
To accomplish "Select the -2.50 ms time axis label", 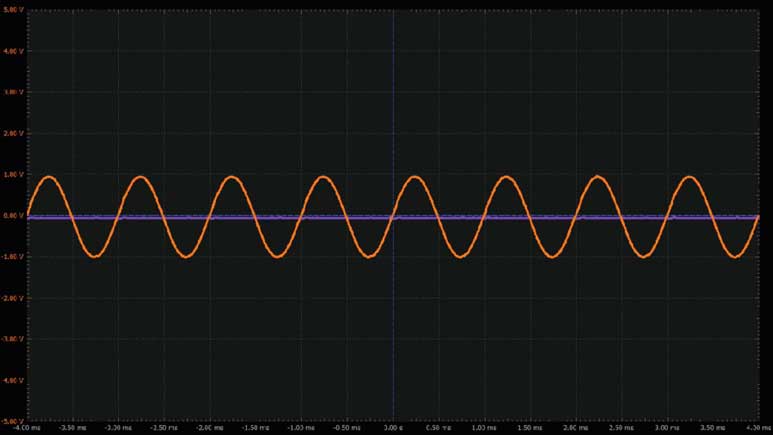I will (165, 425).
